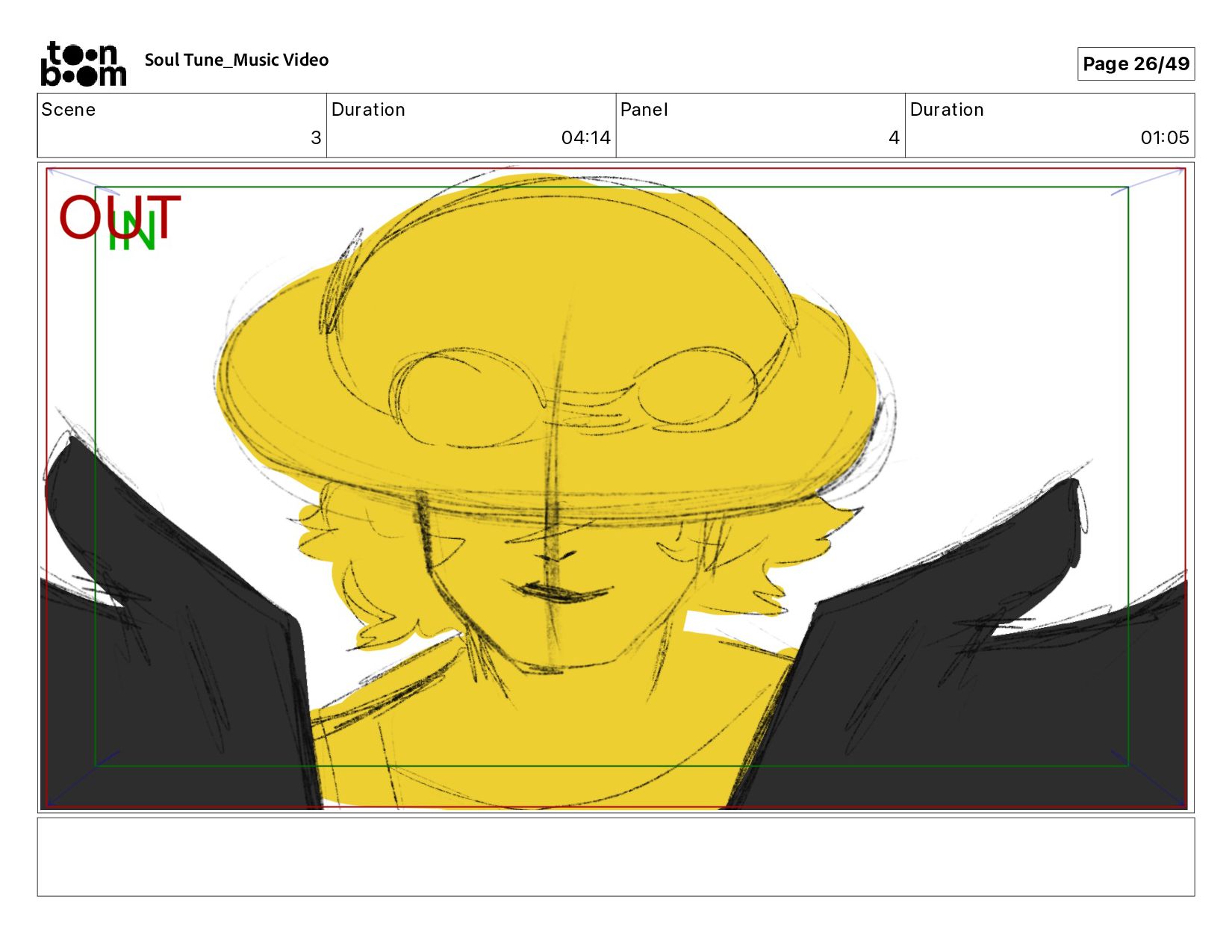The width and height of the screenshot is (1232, 952).
Task: Click the empty notes box below the panel
Action: [615, 856]
